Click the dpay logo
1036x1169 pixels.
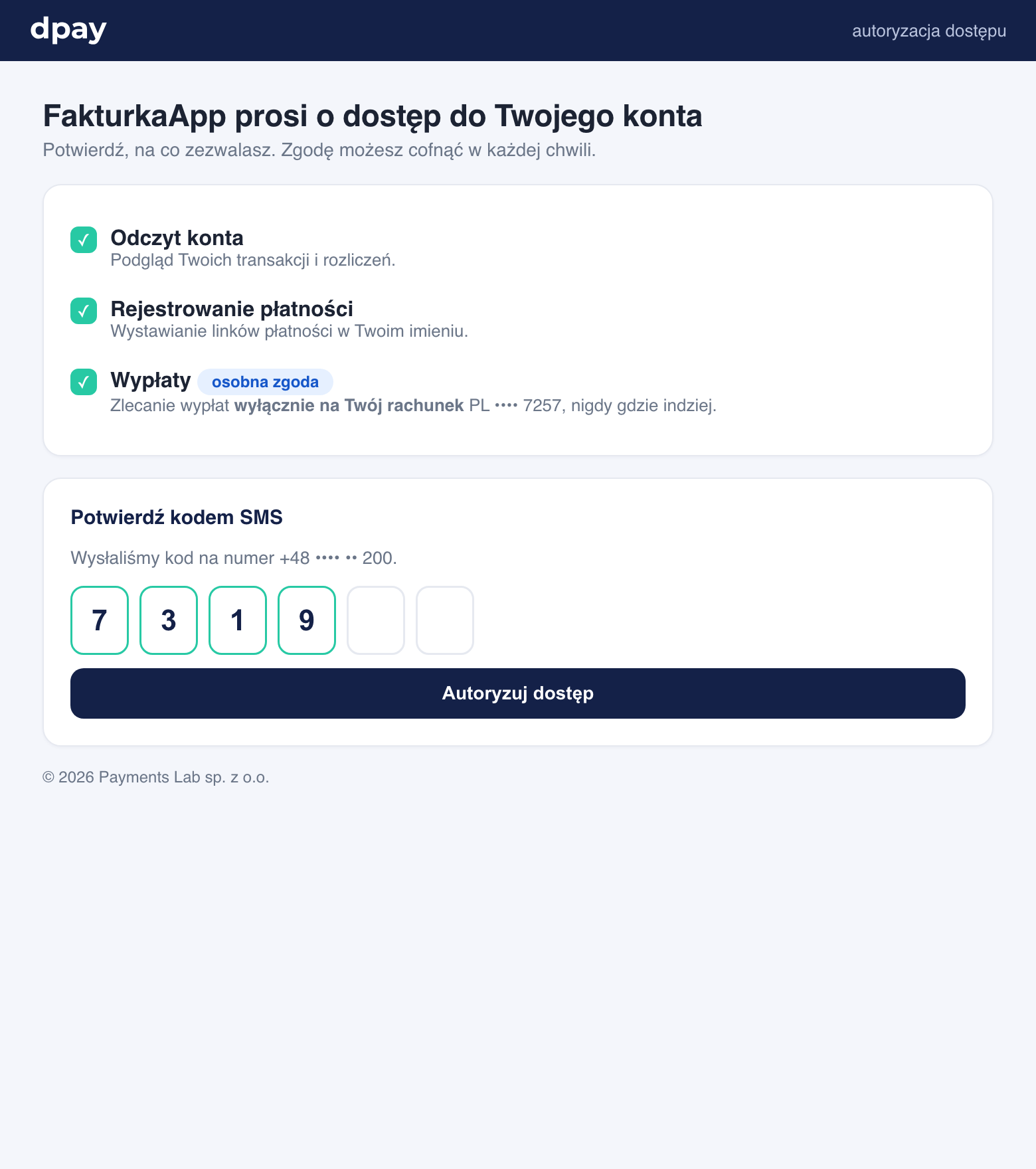coord(68,31)
